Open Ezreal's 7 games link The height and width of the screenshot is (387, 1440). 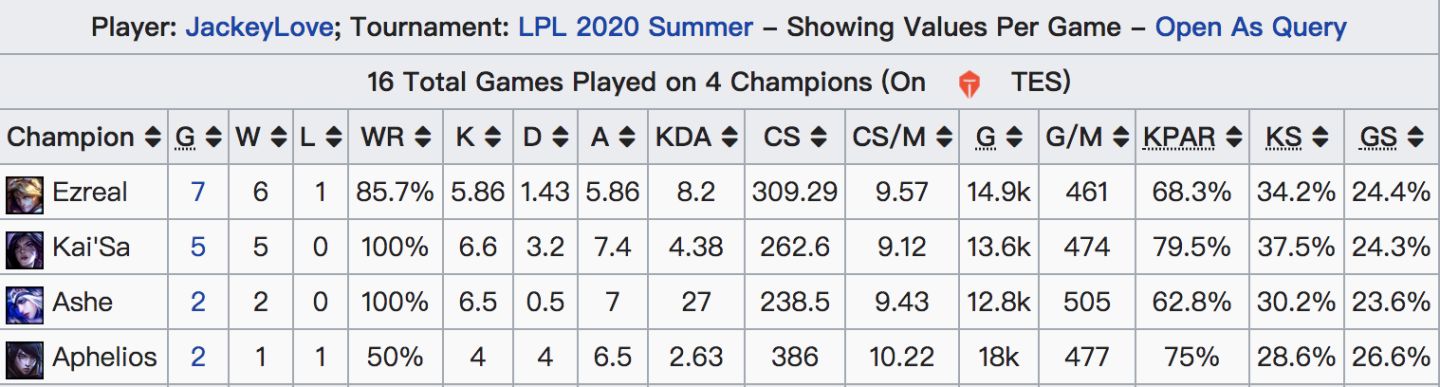click(x=198, y=192)
